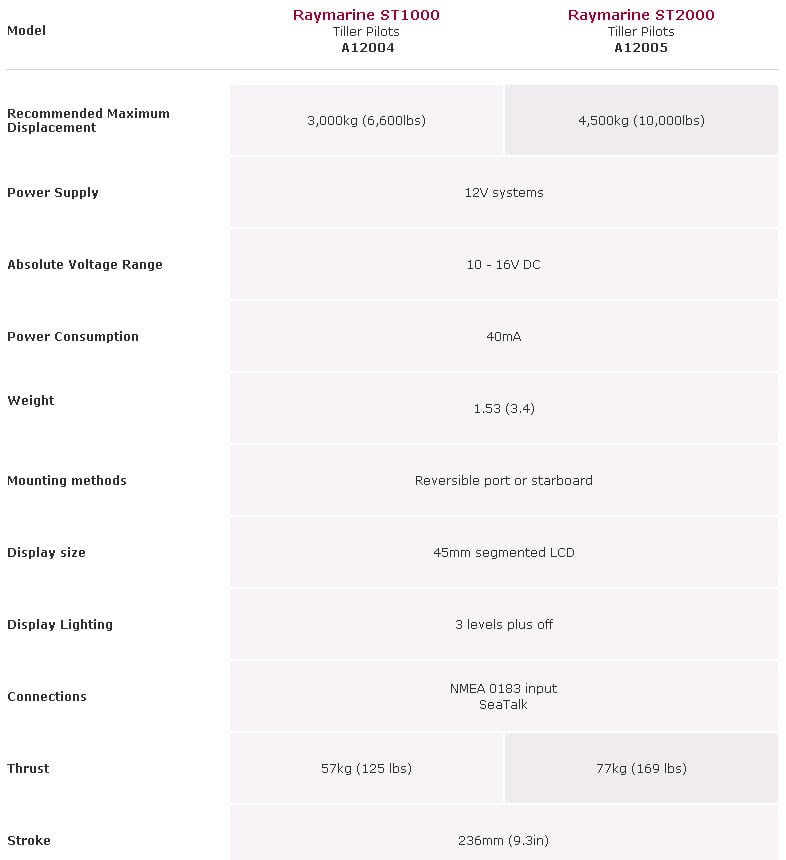
Task: Click the Recommended Maximum Displacement row label
Action: pyautogui.click(x=88, y=121)
